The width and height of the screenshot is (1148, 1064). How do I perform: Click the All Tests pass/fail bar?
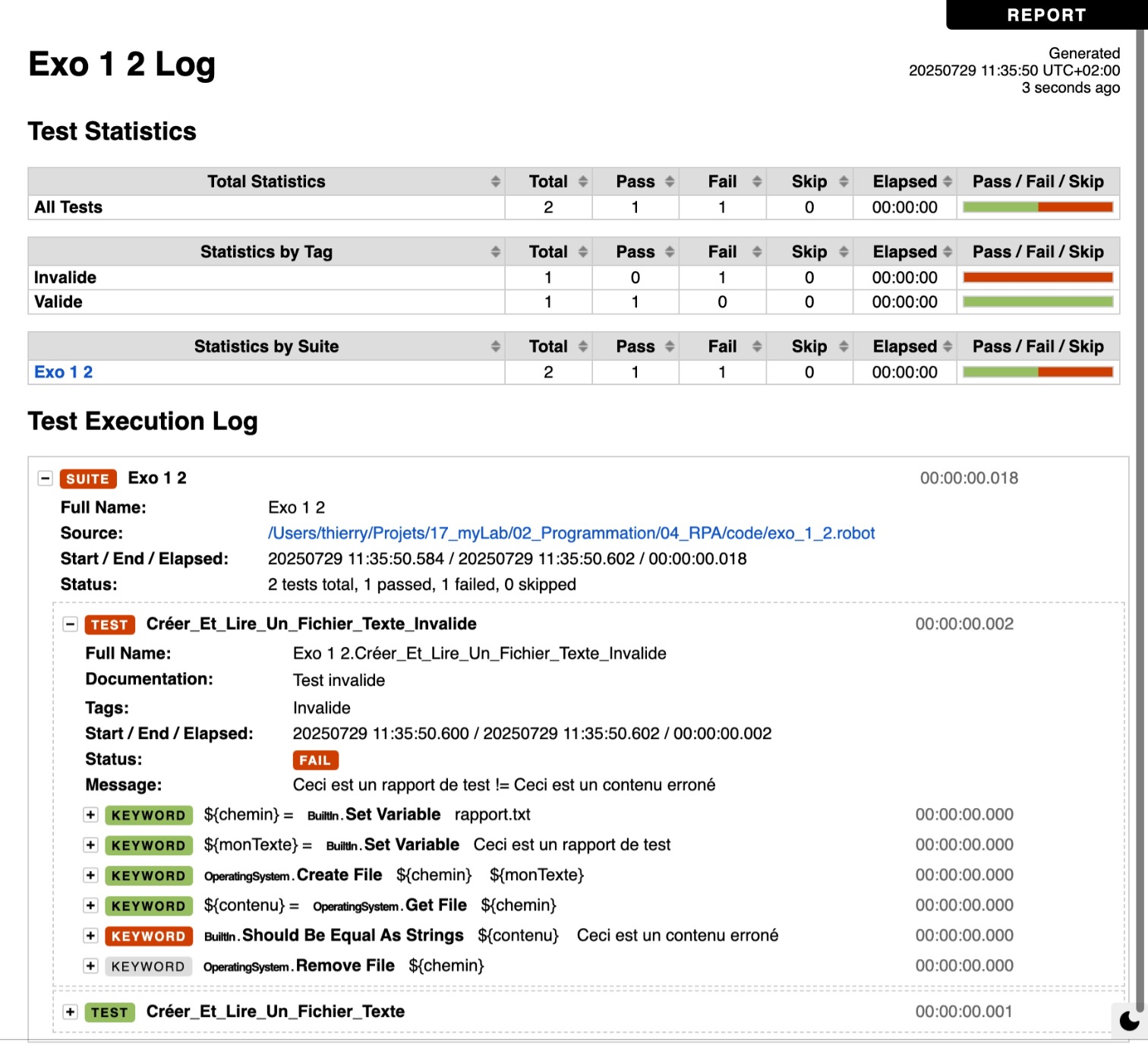pos(1038,207)
